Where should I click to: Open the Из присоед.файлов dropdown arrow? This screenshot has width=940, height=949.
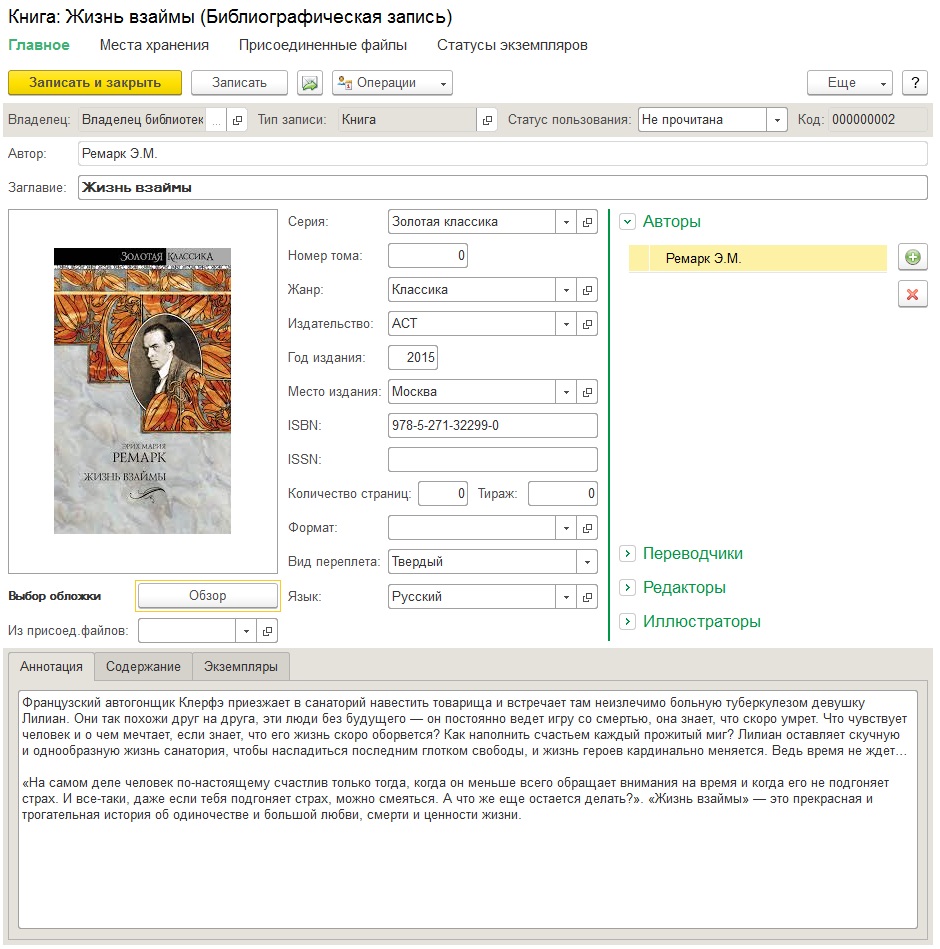(x=246, y=631)
